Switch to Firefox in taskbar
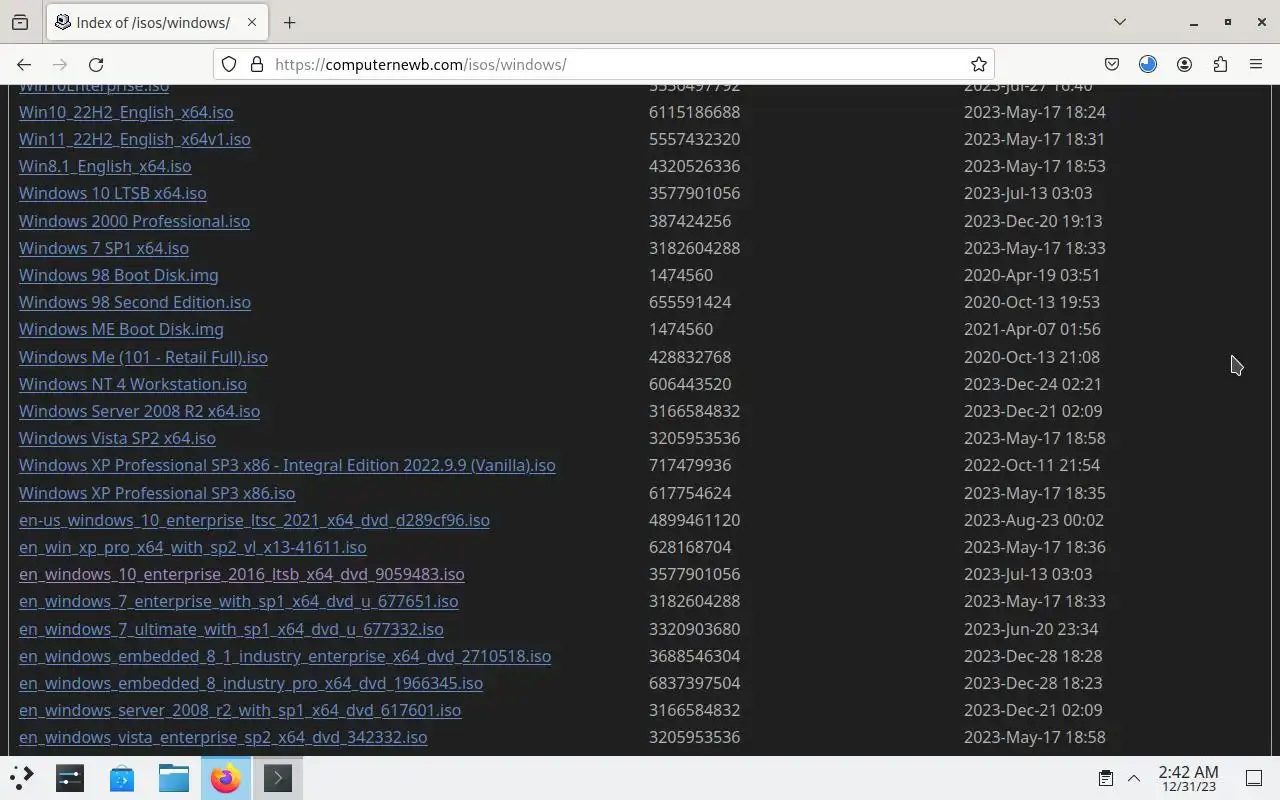This screenshot has height=800, width=1280. 226,778
